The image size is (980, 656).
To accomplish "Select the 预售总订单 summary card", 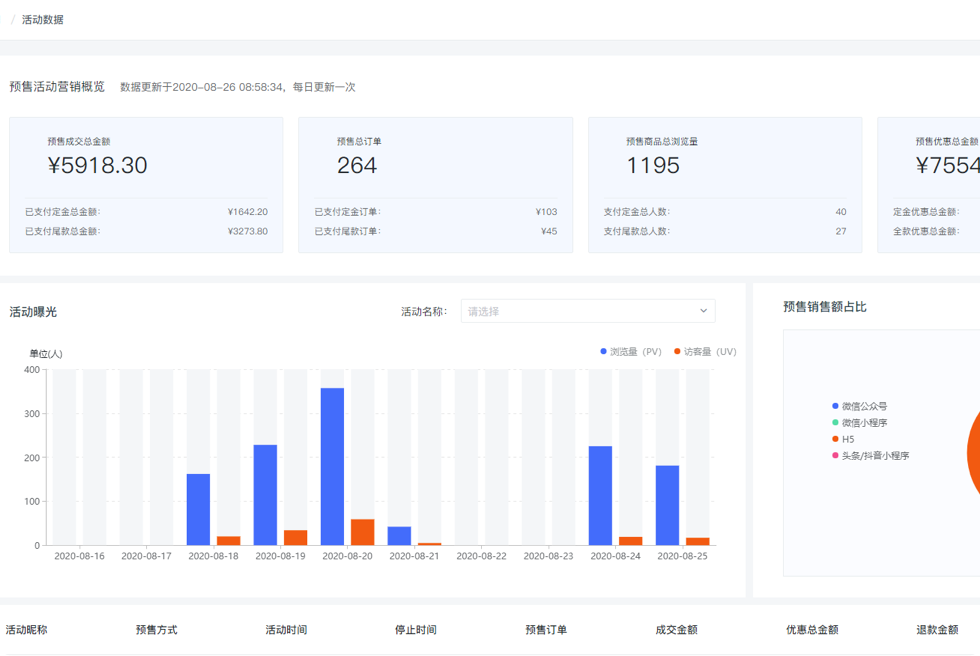I will tap(435, 185).
